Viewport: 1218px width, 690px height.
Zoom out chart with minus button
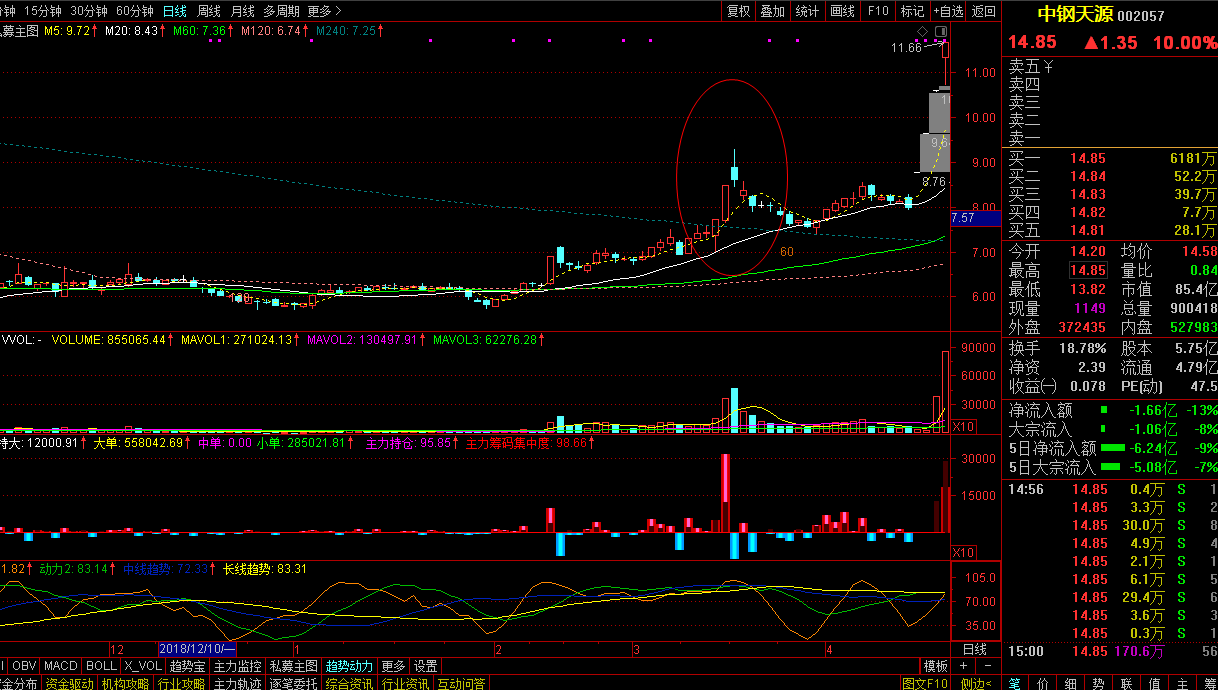pos(988,666)
